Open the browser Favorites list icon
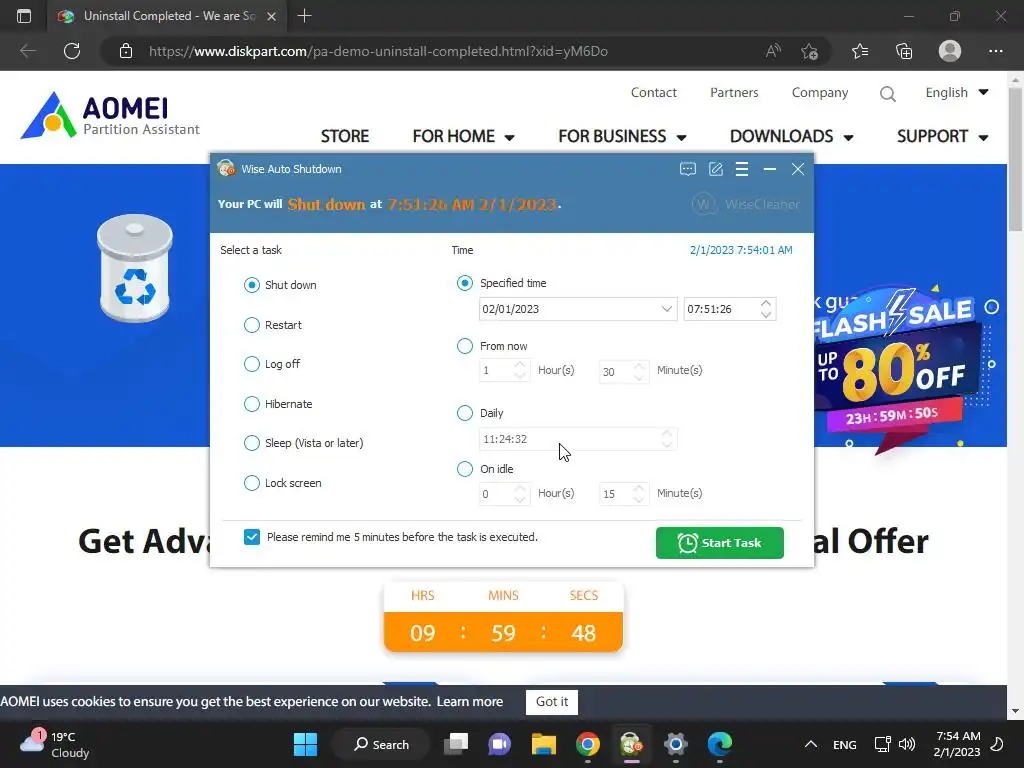Viewport: 1024px width, 768px height. (x=860, y=51)
